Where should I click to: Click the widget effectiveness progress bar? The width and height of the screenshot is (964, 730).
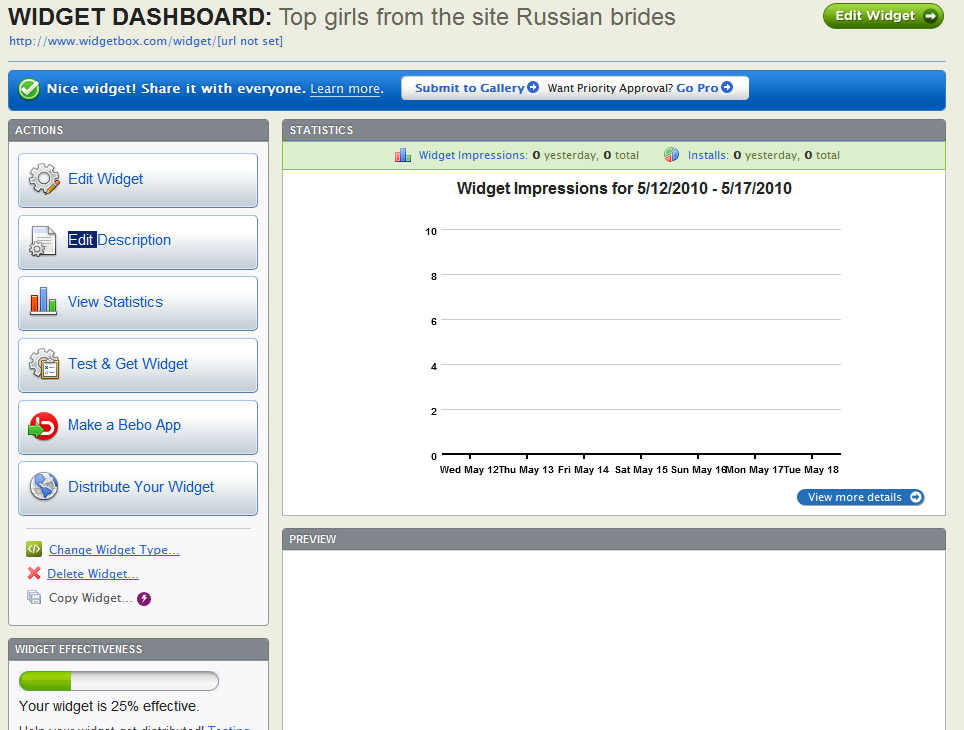pyautogui.click(x=119, y=681)
